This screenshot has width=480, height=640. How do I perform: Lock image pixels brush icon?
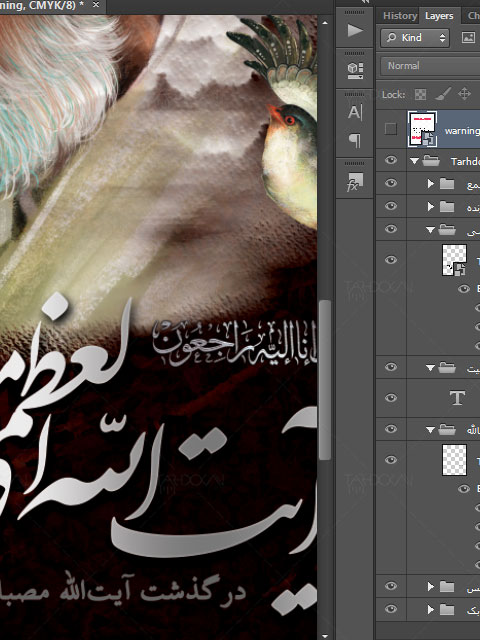tap(442, 95)
